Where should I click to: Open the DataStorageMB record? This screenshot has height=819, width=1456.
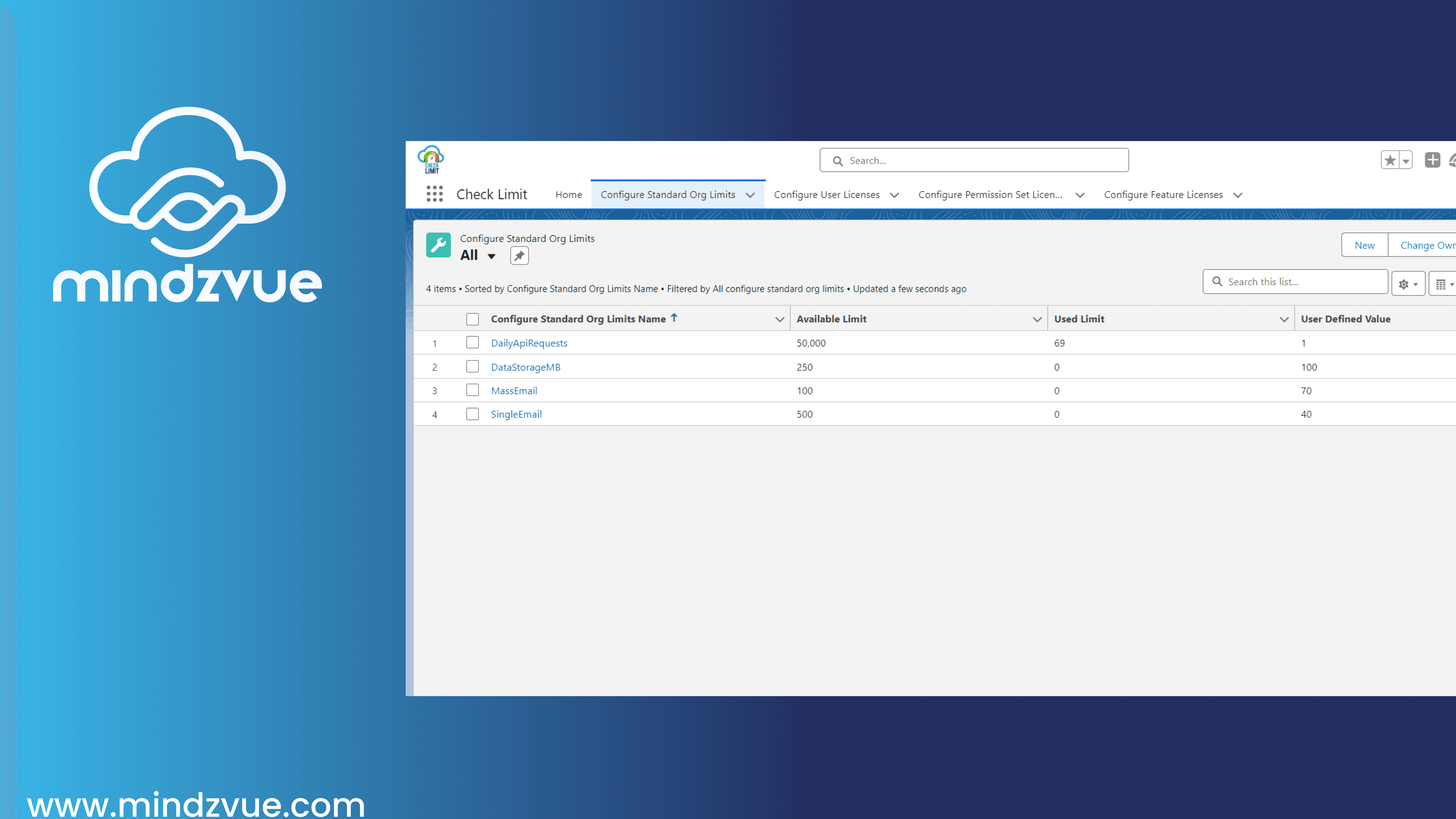pyautogui.click(x=526, y=367)
